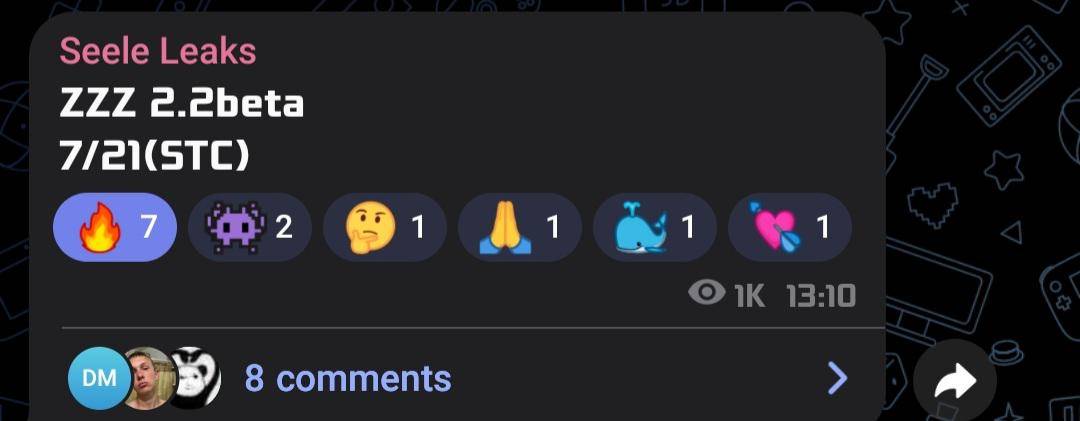Open the DM commenter avatar

(x=99, y=378)
